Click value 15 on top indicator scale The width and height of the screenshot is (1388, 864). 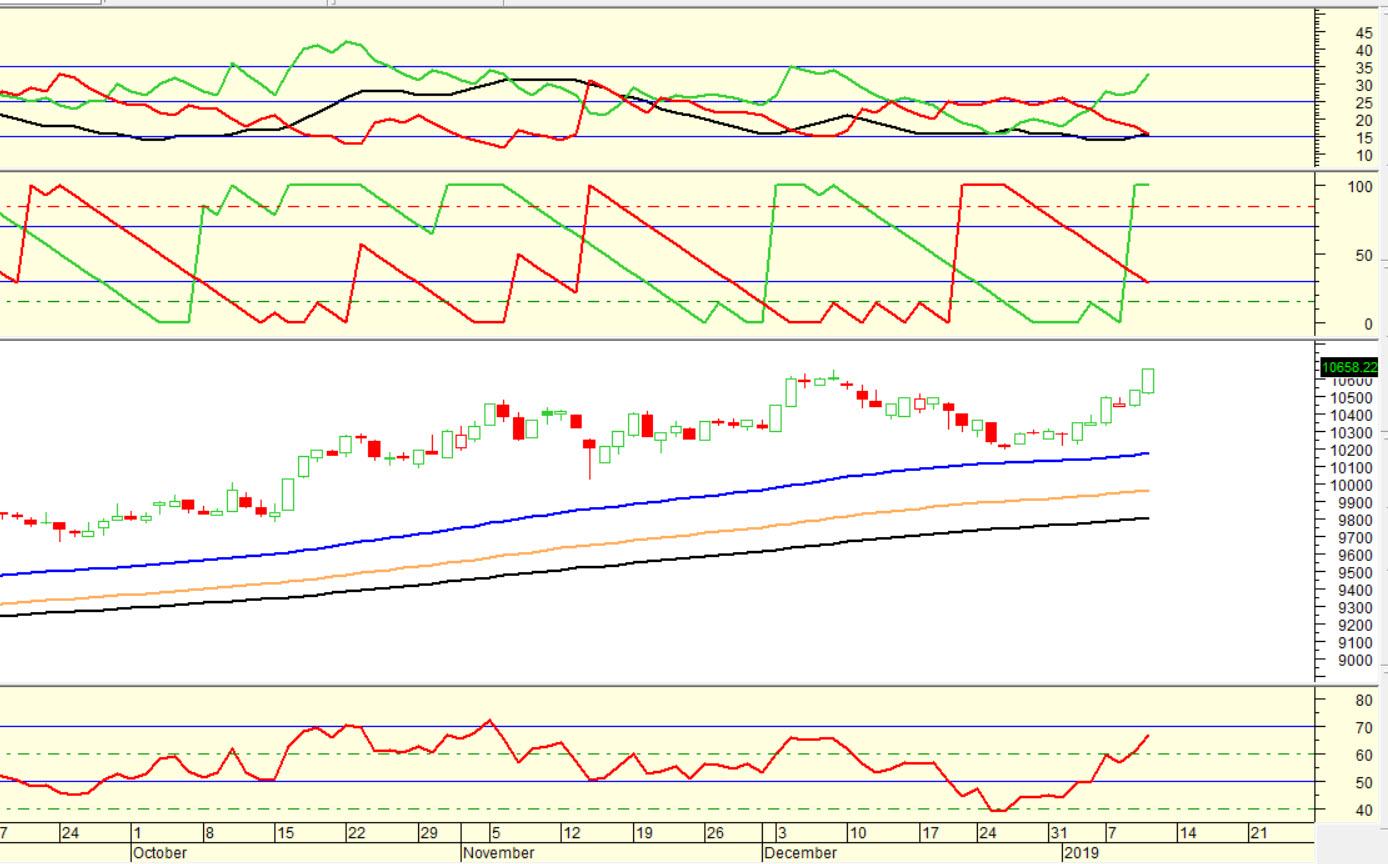coord(1364,138)
